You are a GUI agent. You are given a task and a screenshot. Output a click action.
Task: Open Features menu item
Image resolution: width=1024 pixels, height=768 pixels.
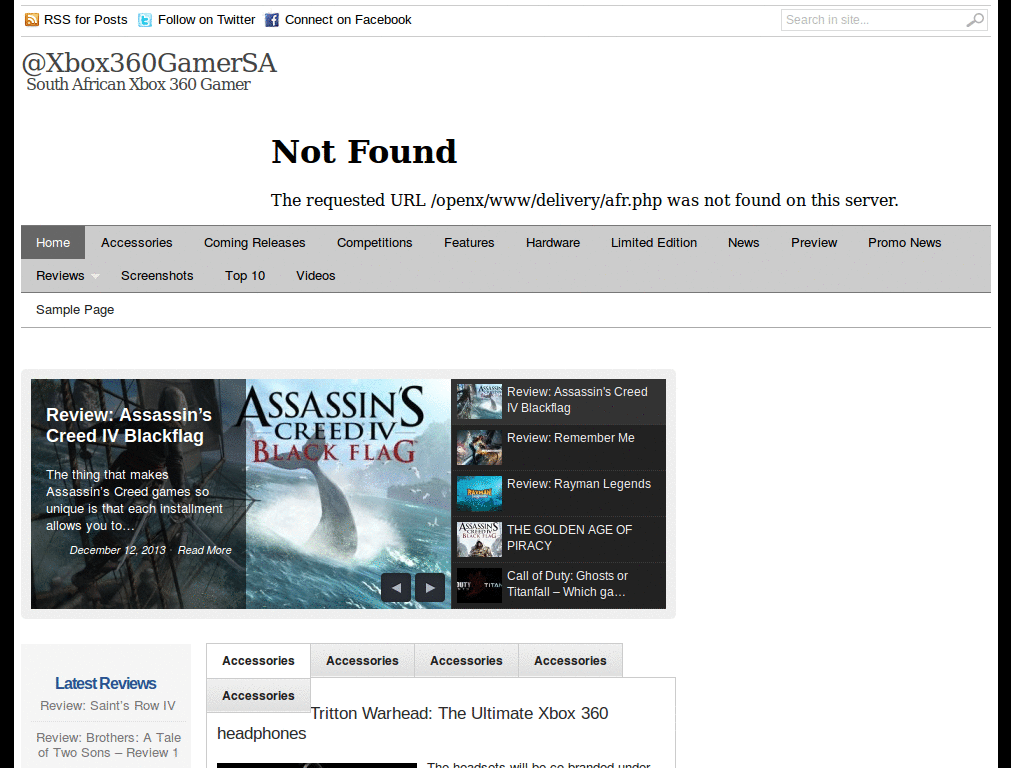tap(469, 242)
